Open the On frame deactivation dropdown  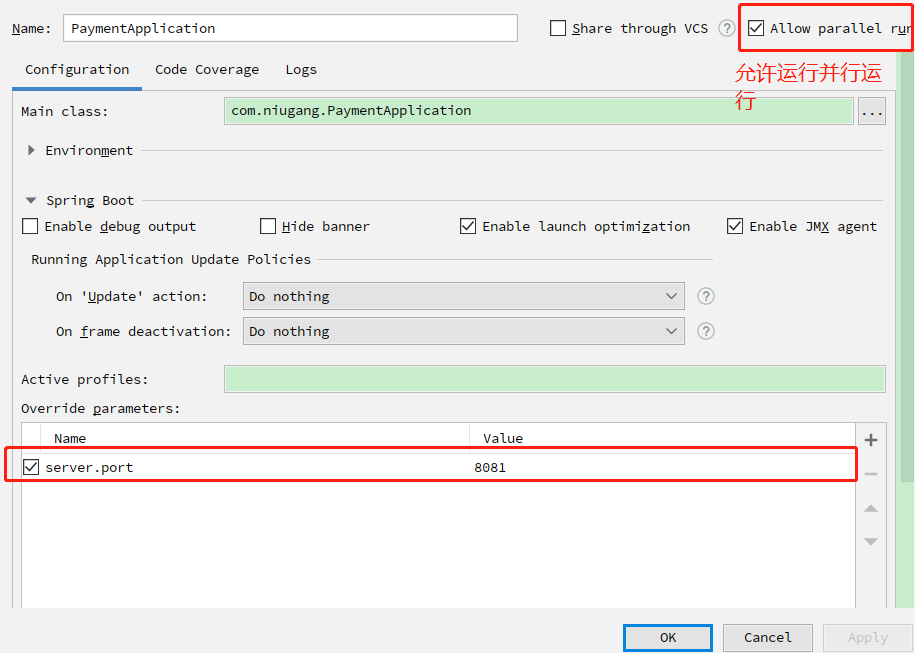click(x=464, y=331)
